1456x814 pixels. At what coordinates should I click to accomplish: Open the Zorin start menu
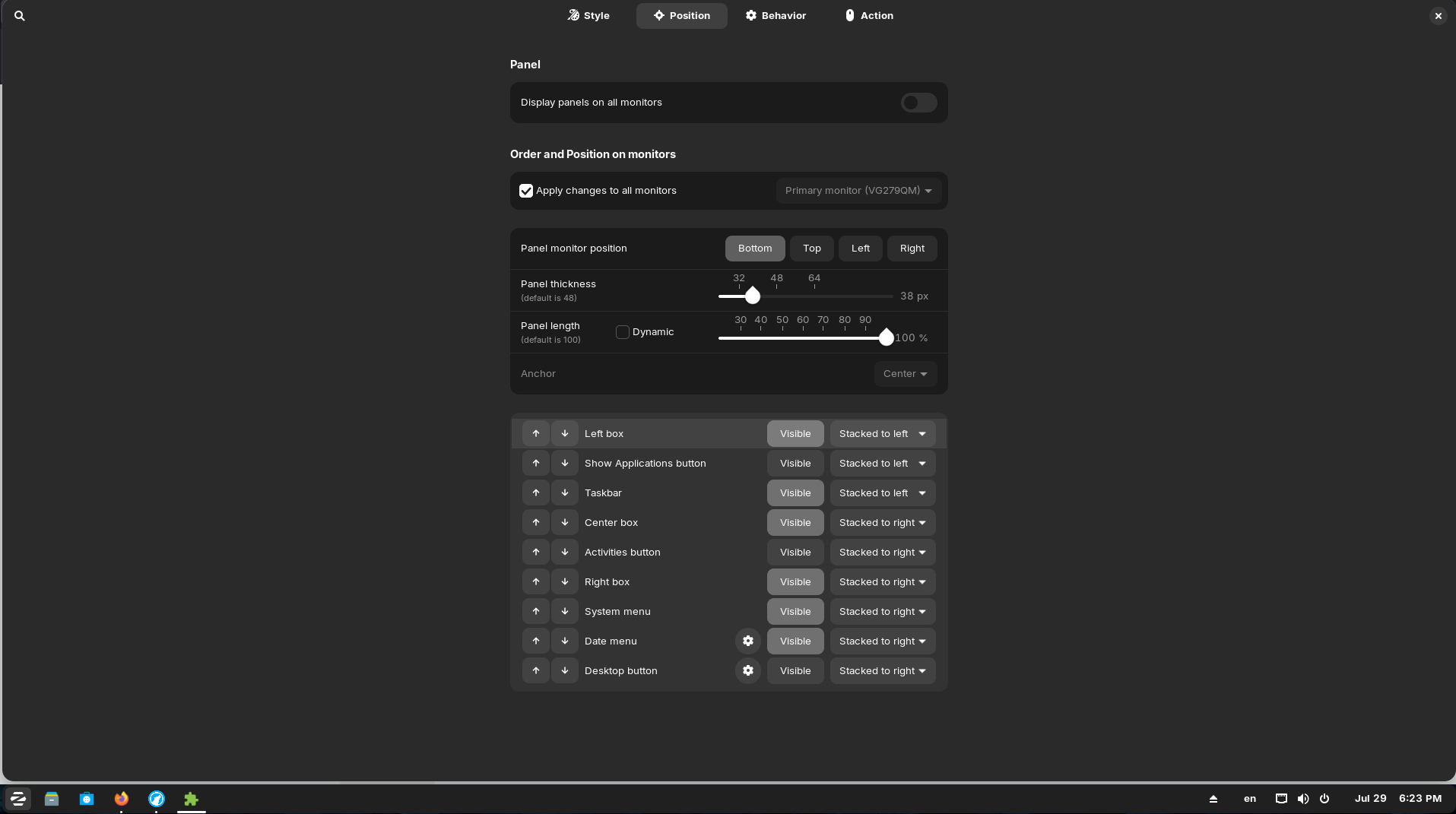[18, 799]
